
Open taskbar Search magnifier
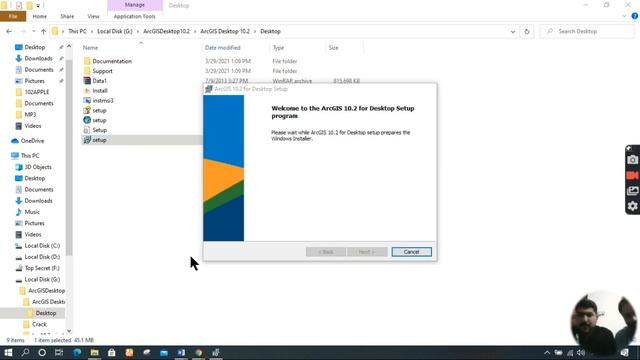click(x=25, y=352)
